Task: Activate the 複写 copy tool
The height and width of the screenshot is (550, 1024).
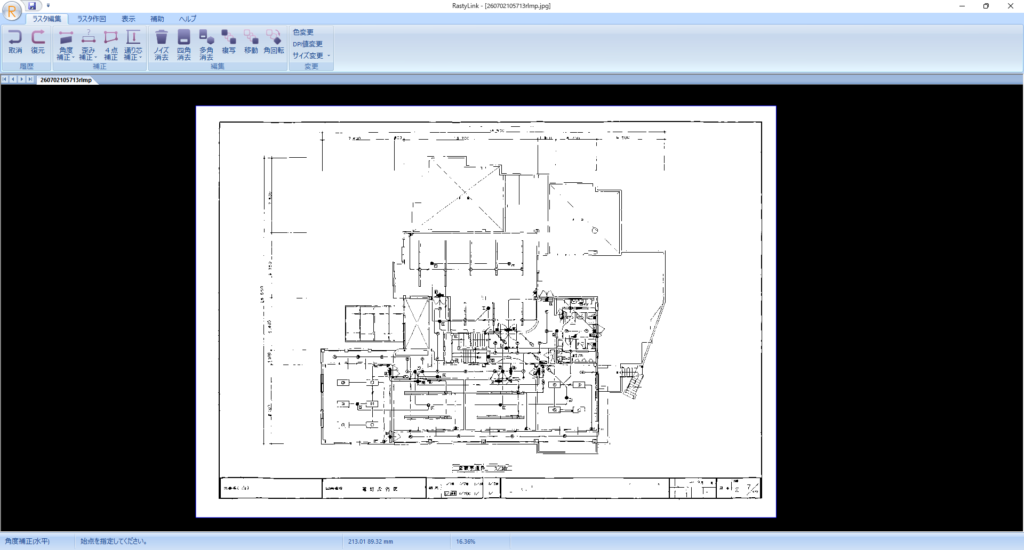Action: point(229,41)
